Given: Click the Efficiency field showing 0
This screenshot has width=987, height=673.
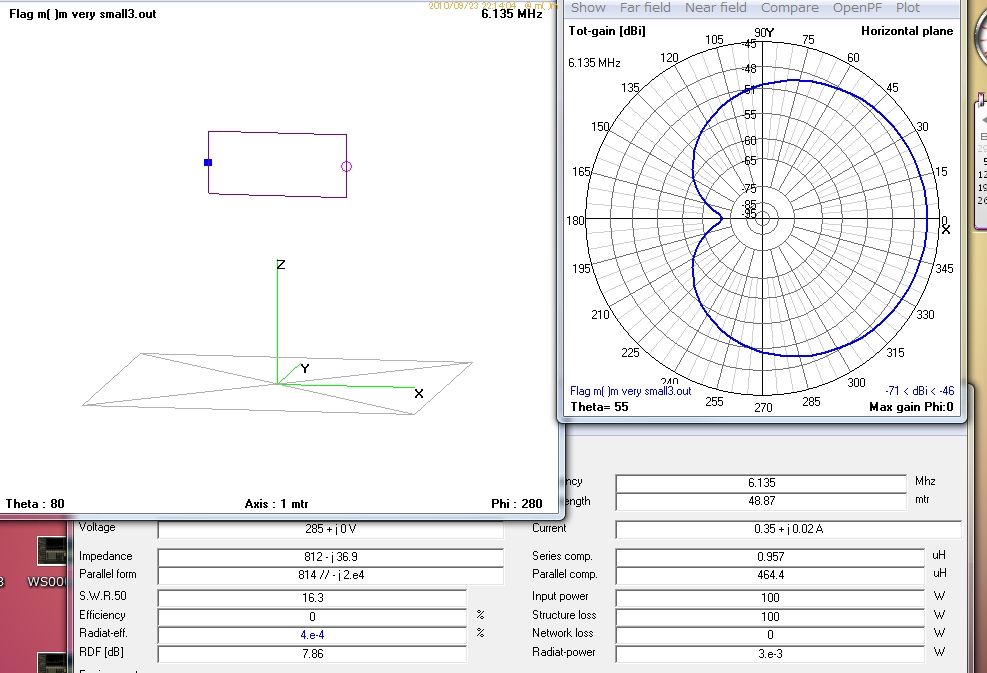Looking at the screenshot, I should pos(312,616).
